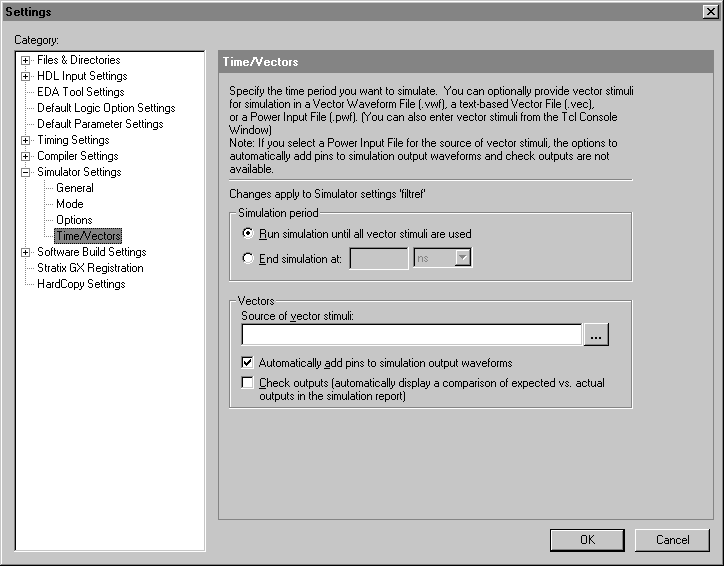Browse for vector stimuli file with ... button
This screenshot has width=724, height=566.
pyautogui.click(x=597, y=336)
